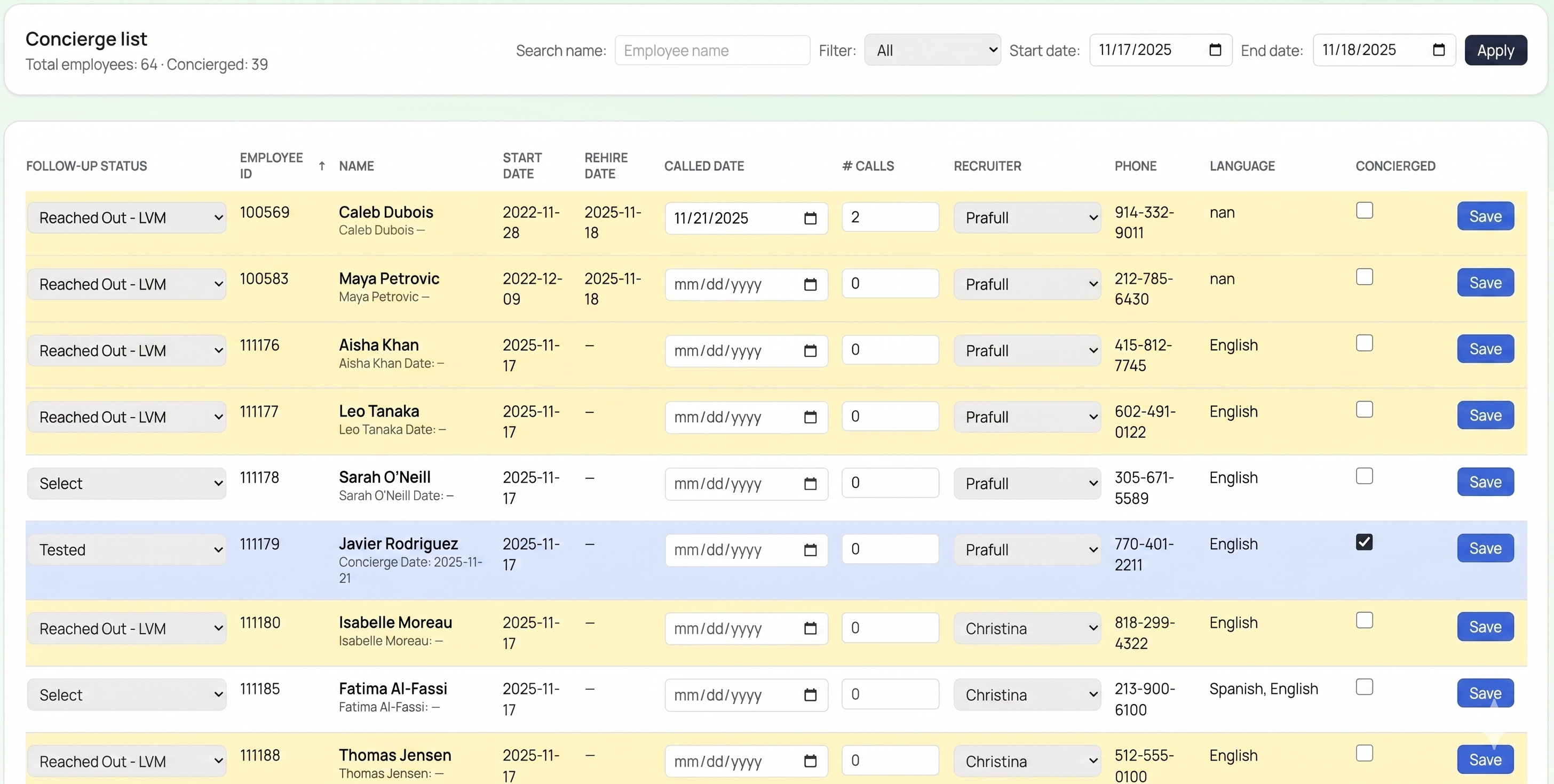Check Concierged box for Sarah O'Neill
Screen dimensions: 1554x784
point(1364,476)
